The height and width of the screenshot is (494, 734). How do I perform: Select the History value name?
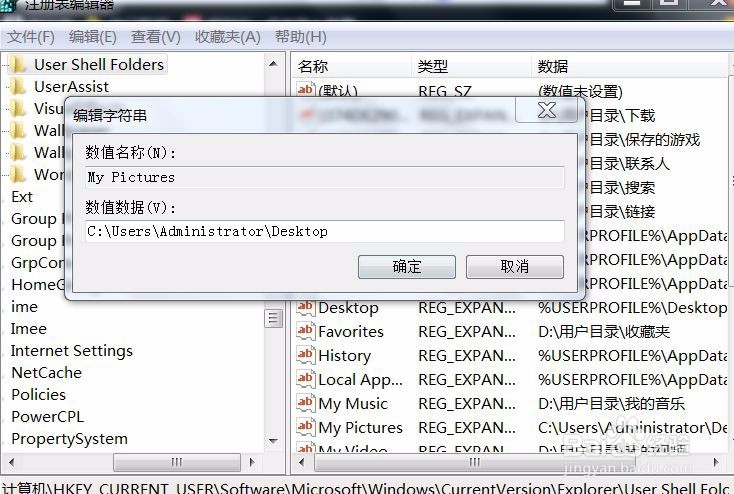345,356
